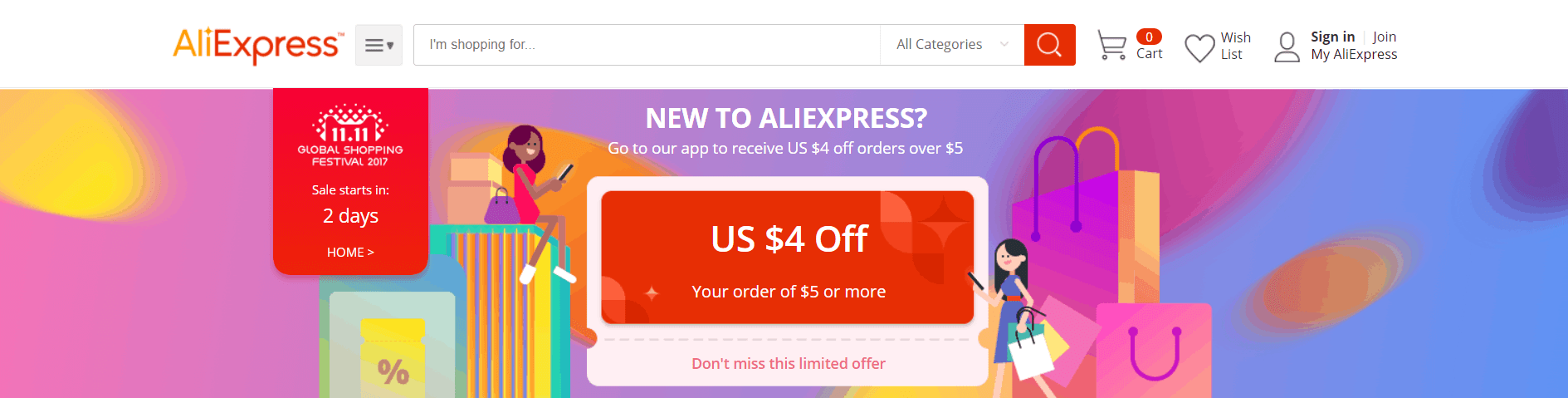
Task: Click the orange search magnifier button
Action: tap(1049, 45)
